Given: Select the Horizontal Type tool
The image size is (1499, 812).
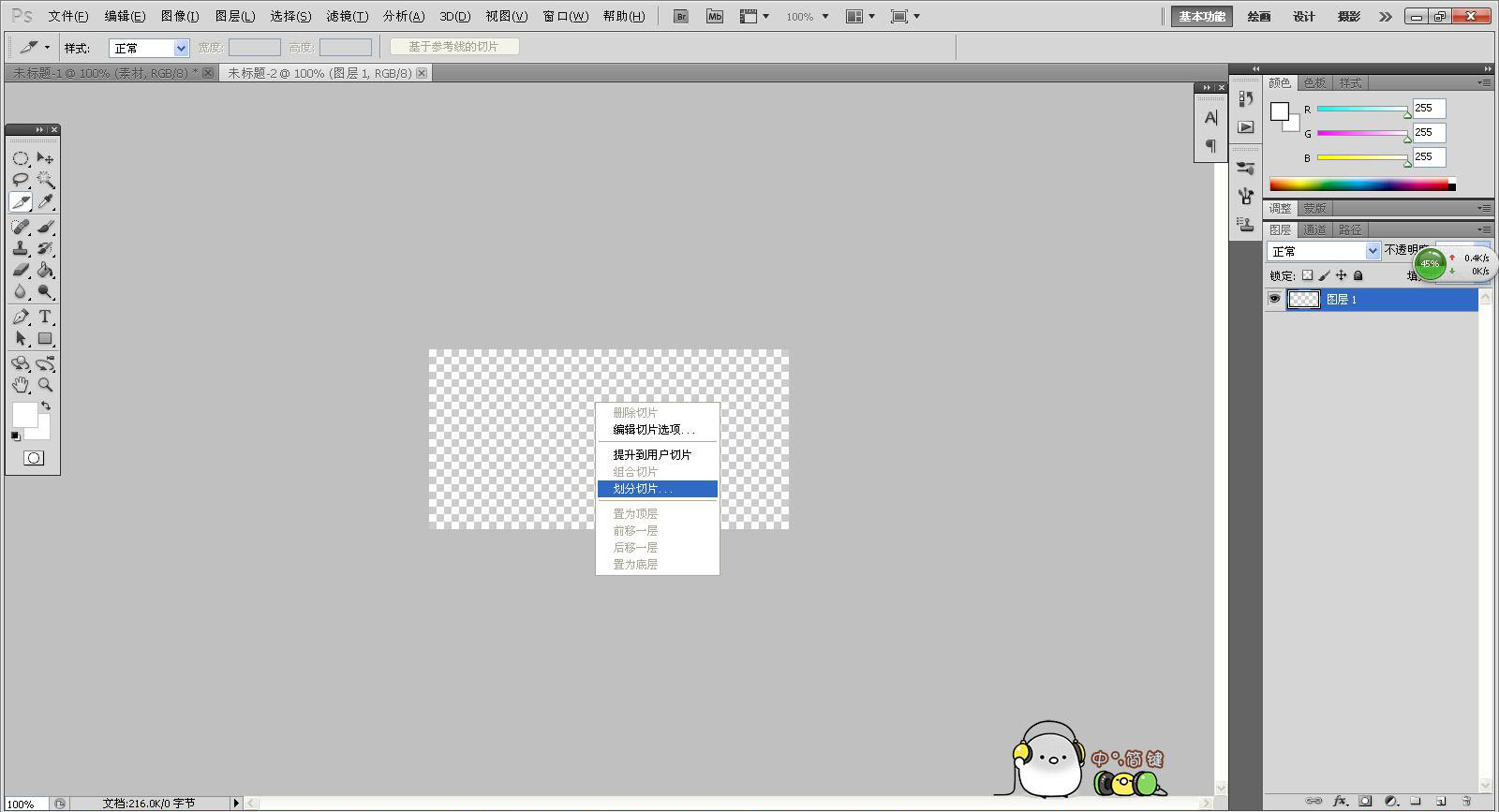Looking at the screenshot, I should pos(45,317).
